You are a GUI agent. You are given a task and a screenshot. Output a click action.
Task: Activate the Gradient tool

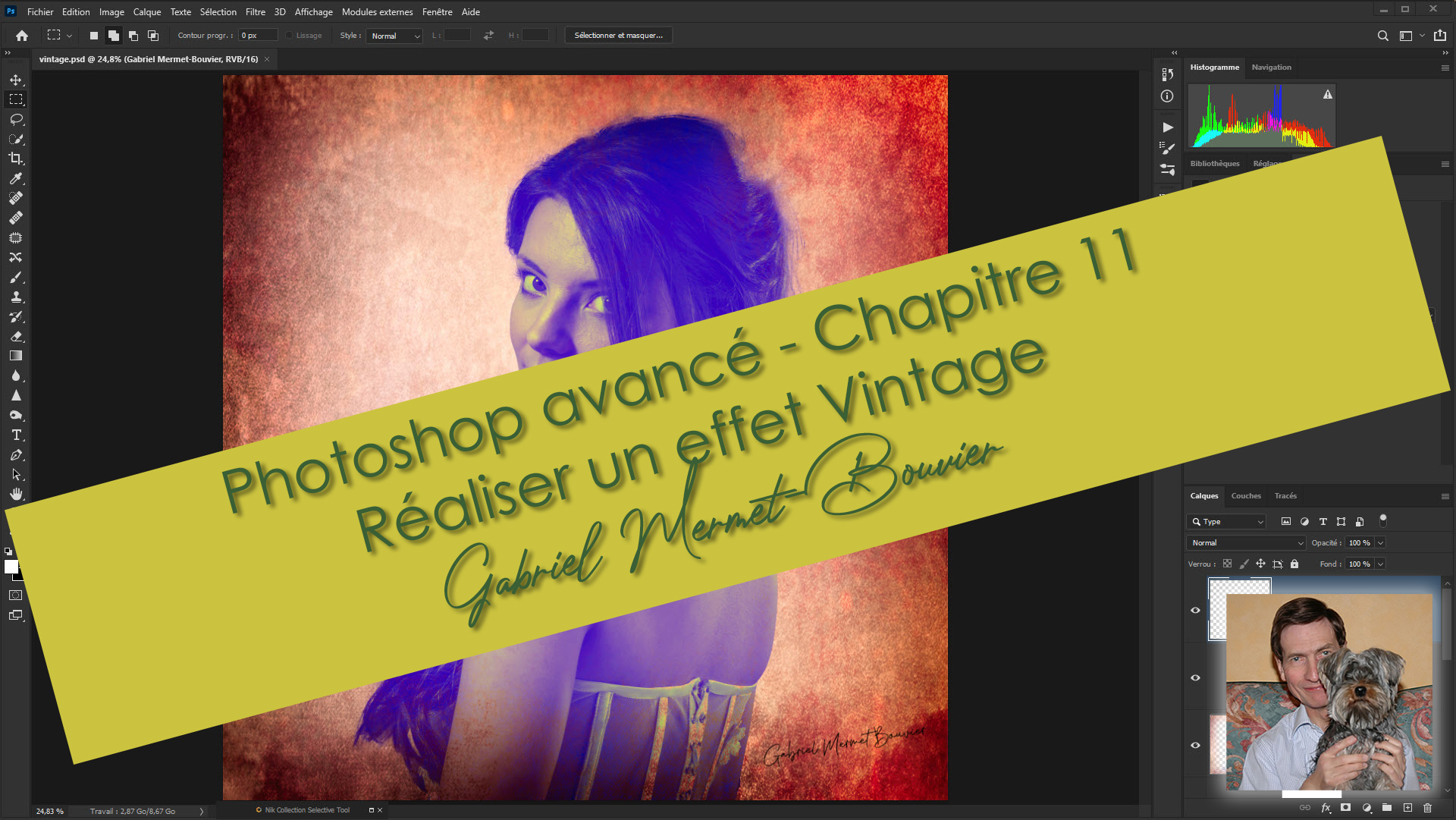pyautogui.click(x=16, y=356)
